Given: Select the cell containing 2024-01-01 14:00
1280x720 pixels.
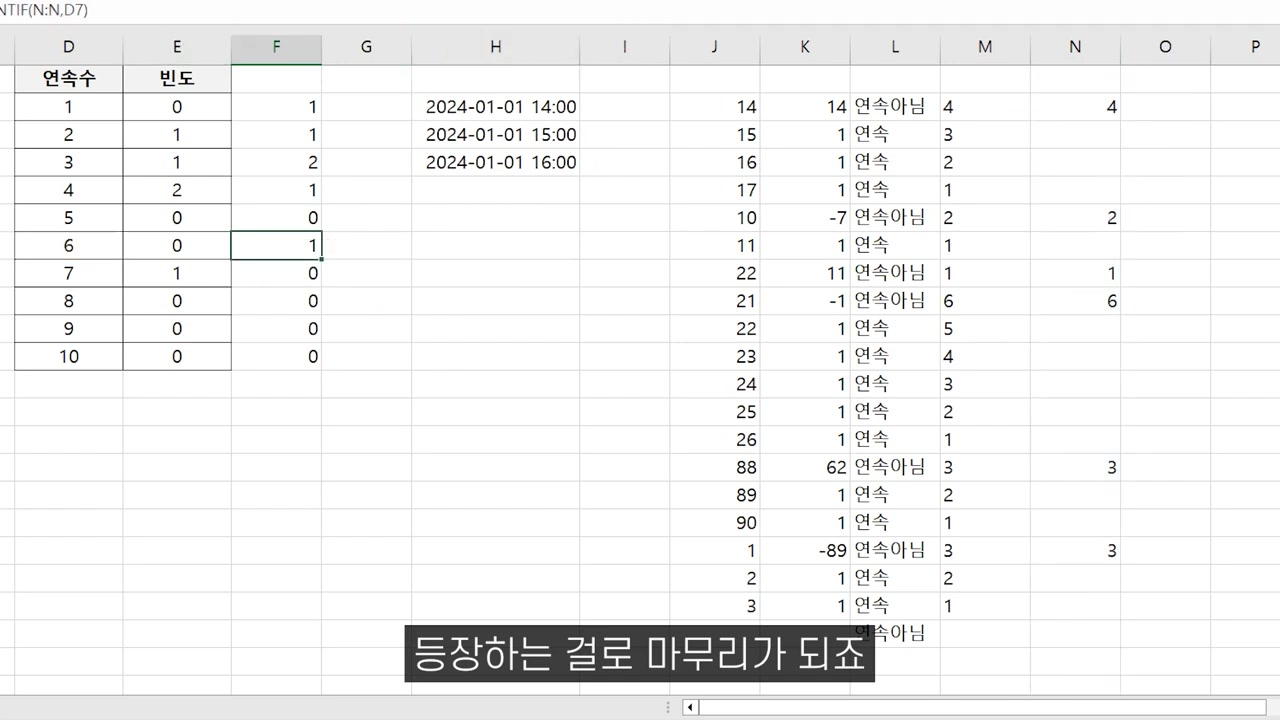Looking at the screenshot, I should pos(500,107).
